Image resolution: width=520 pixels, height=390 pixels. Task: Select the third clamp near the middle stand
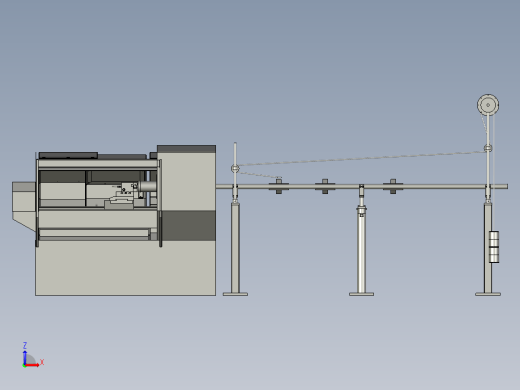click(x=393, y=186)
